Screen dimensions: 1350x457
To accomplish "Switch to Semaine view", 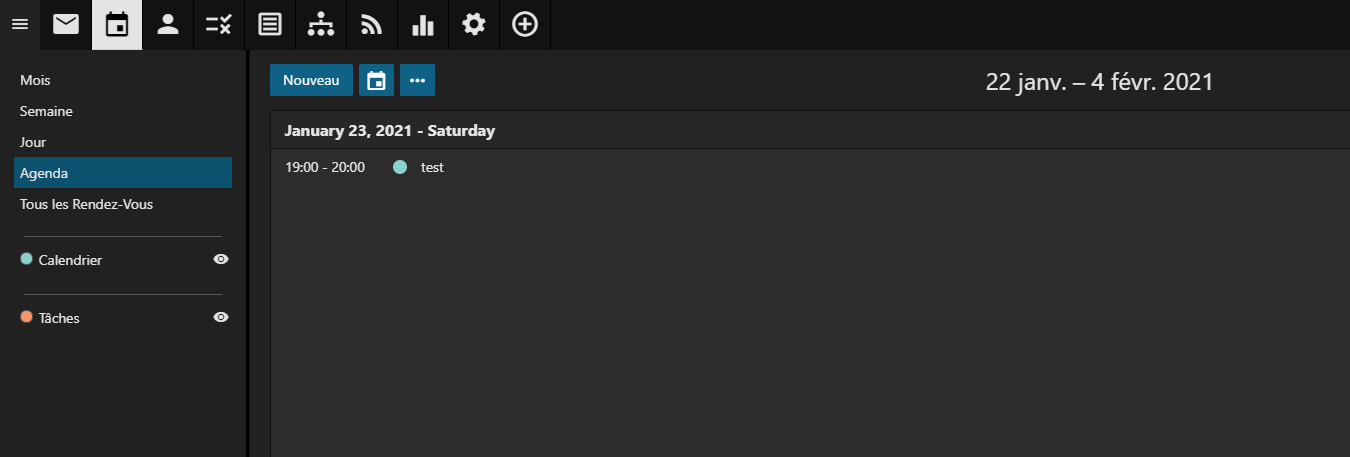I will tap(46, 111).
